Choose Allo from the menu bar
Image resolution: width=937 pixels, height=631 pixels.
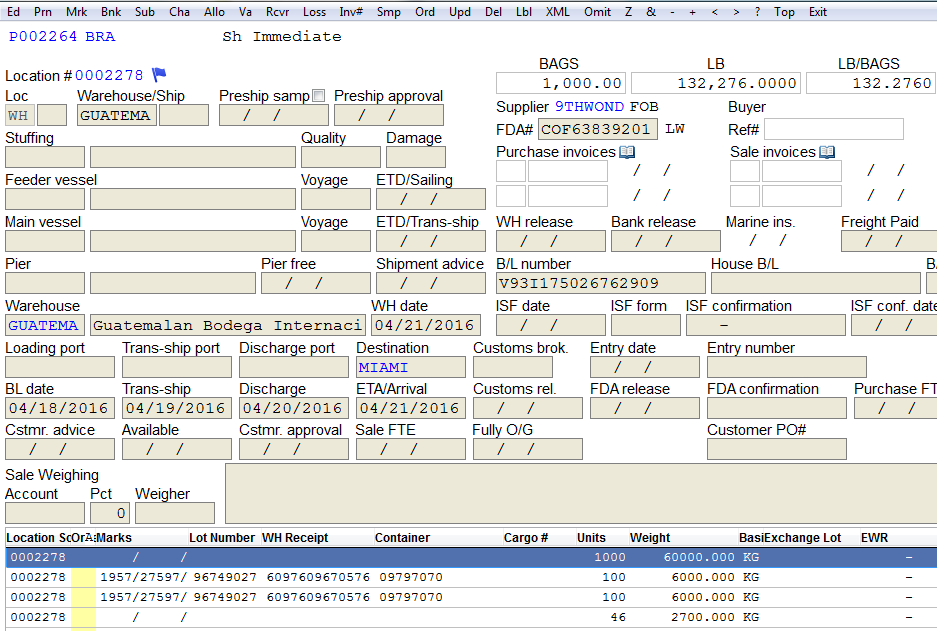215,12
